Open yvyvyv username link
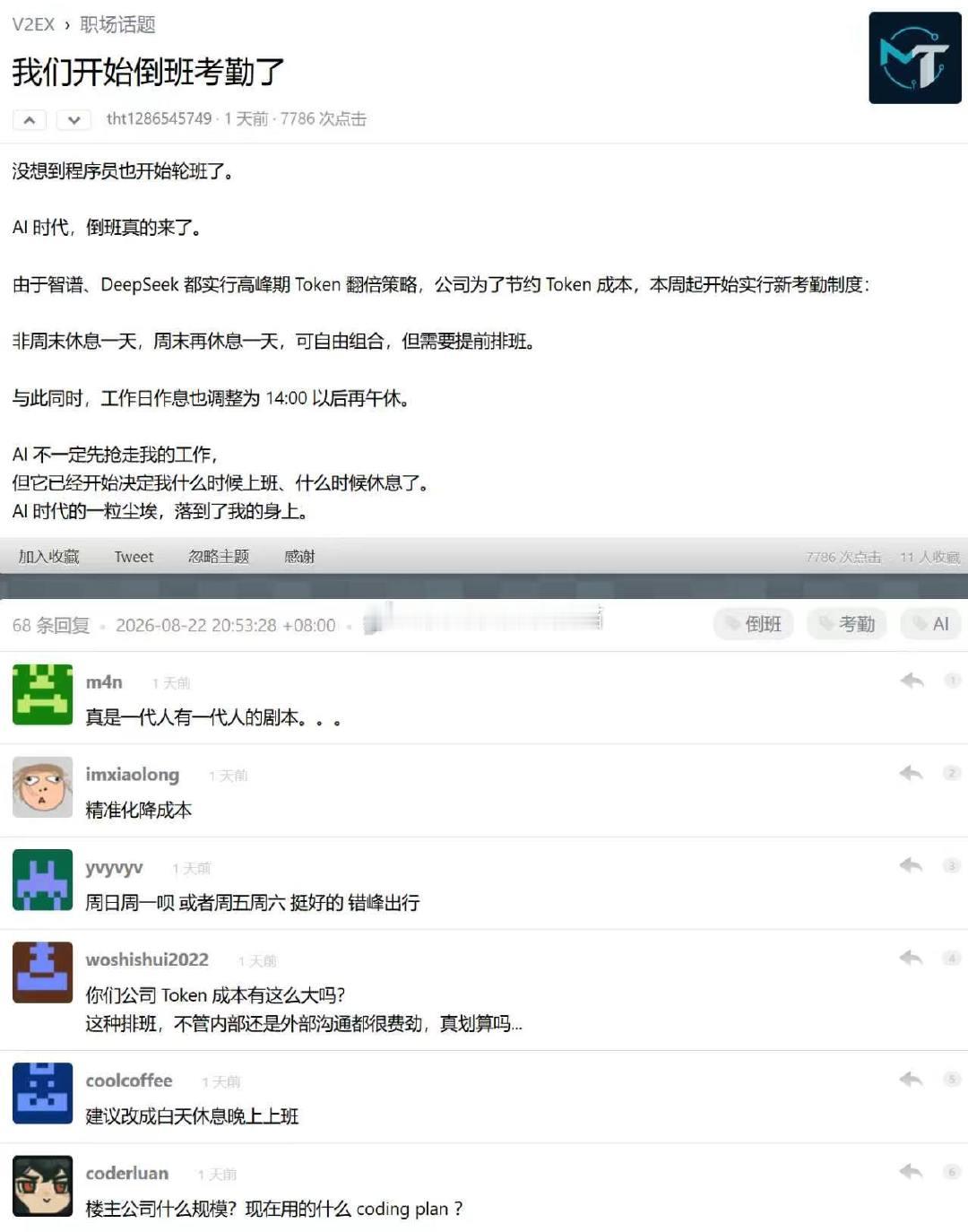Image resolution: width=968 pixels, height=1232 pixels. tap(114, 868)
